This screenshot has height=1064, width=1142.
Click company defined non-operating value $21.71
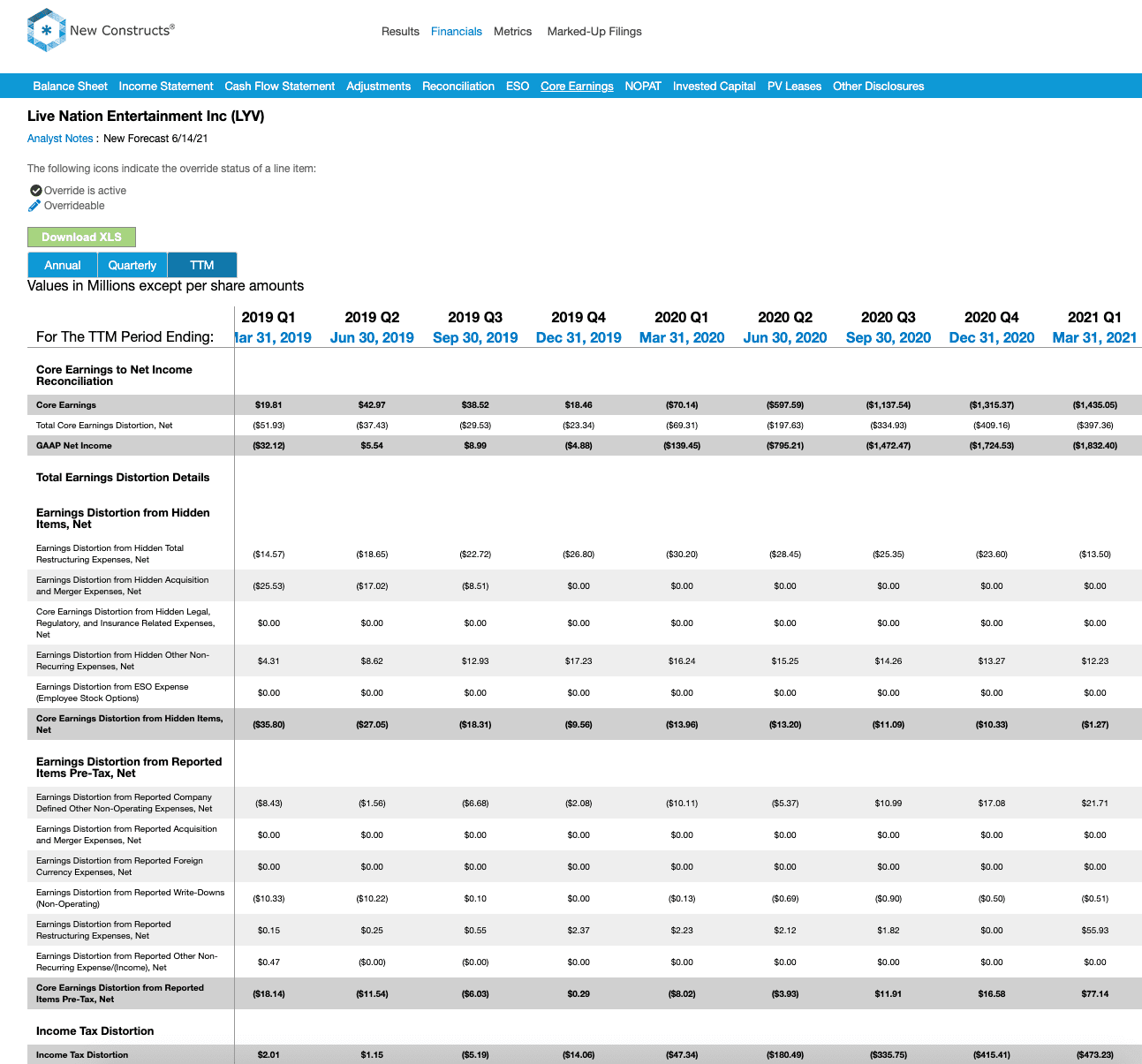[x=1095, y=804]
